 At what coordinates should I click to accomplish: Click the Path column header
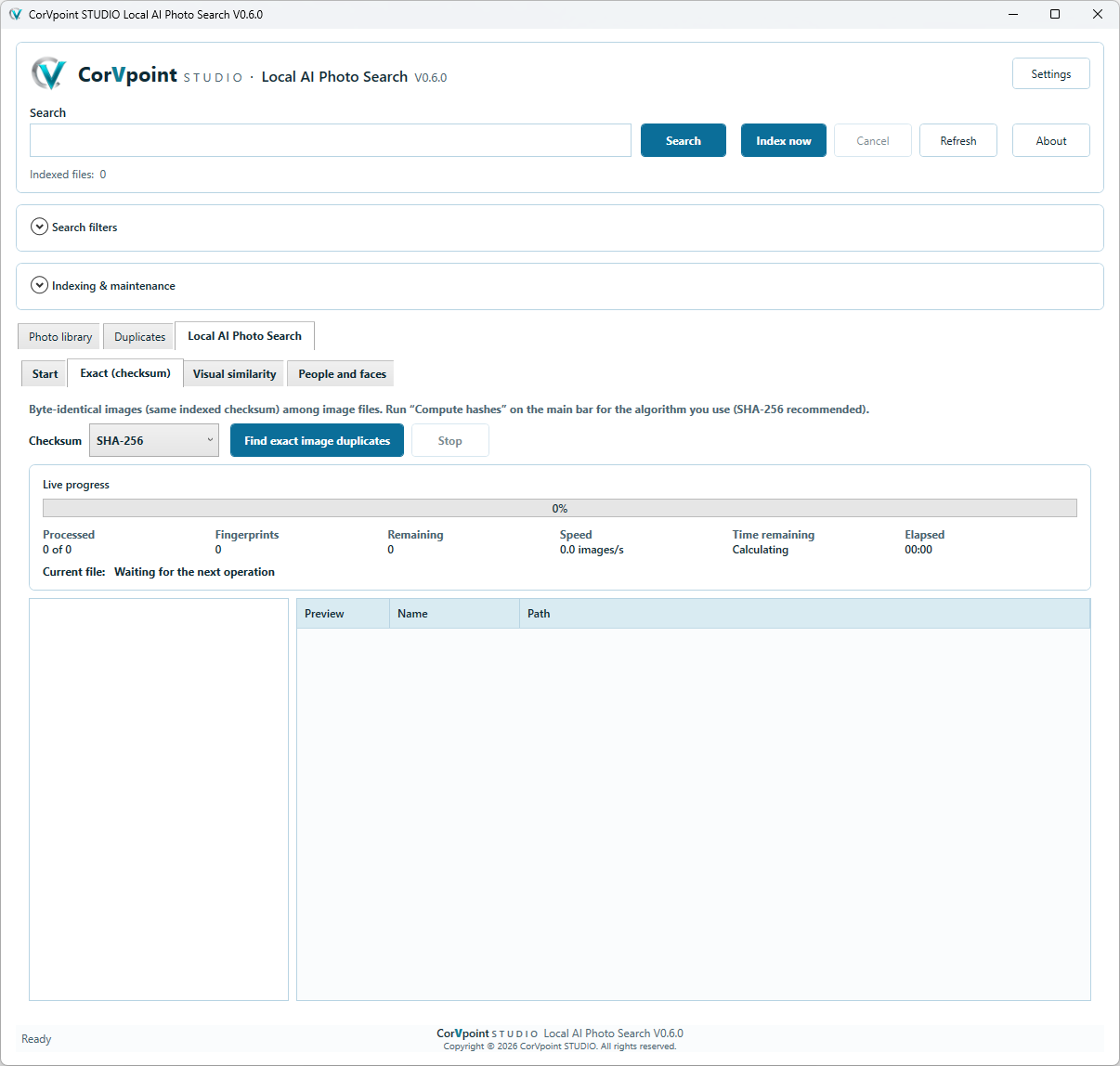click(x=804, y=613)
